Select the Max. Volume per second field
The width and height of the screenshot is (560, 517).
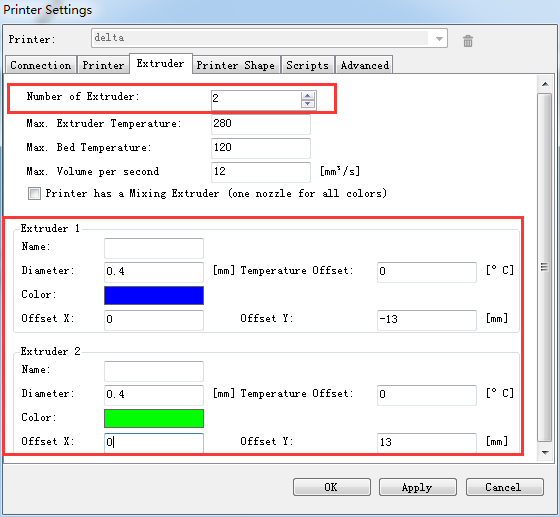pyautogui.click(x=261, y=172)
